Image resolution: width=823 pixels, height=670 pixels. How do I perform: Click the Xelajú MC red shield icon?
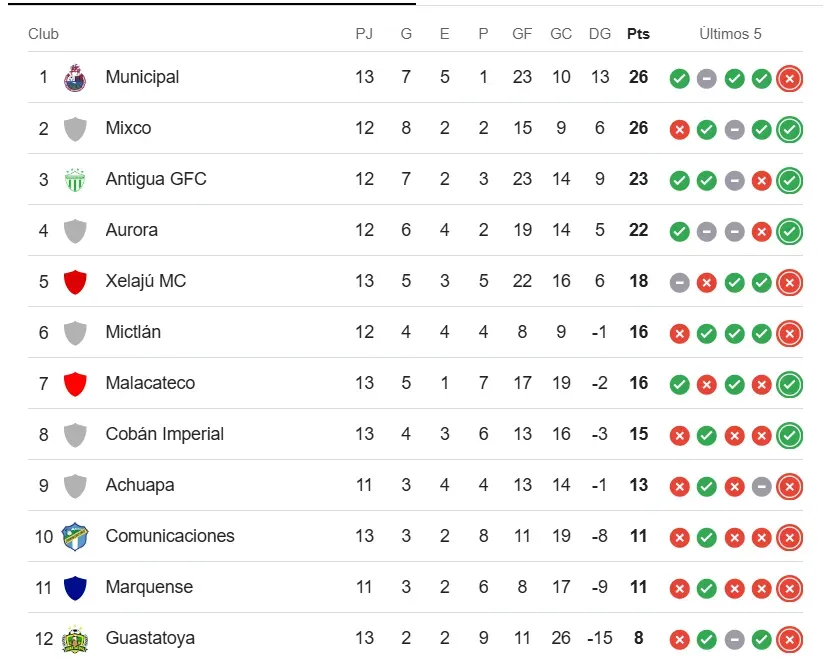click(x=75, y=282)
